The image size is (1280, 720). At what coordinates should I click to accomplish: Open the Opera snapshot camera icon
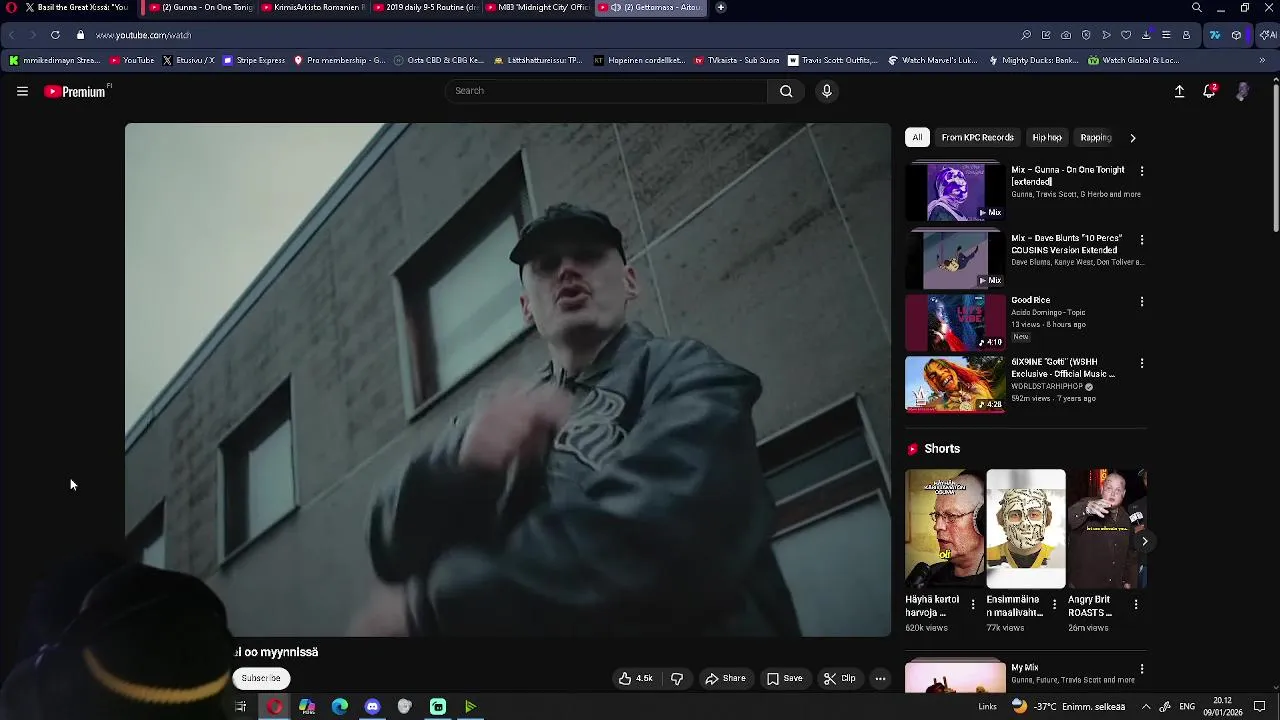[x=1066, y=35]
